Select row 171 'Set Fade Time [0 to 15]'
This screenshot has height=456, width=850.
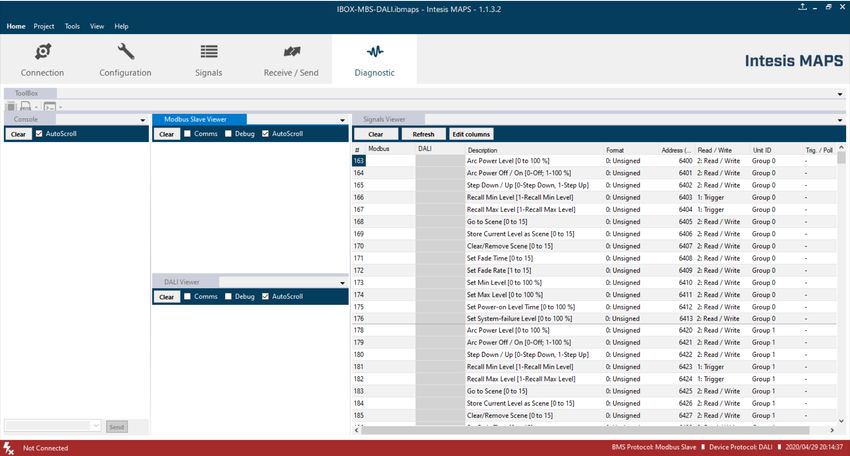(x=594, y=258)
